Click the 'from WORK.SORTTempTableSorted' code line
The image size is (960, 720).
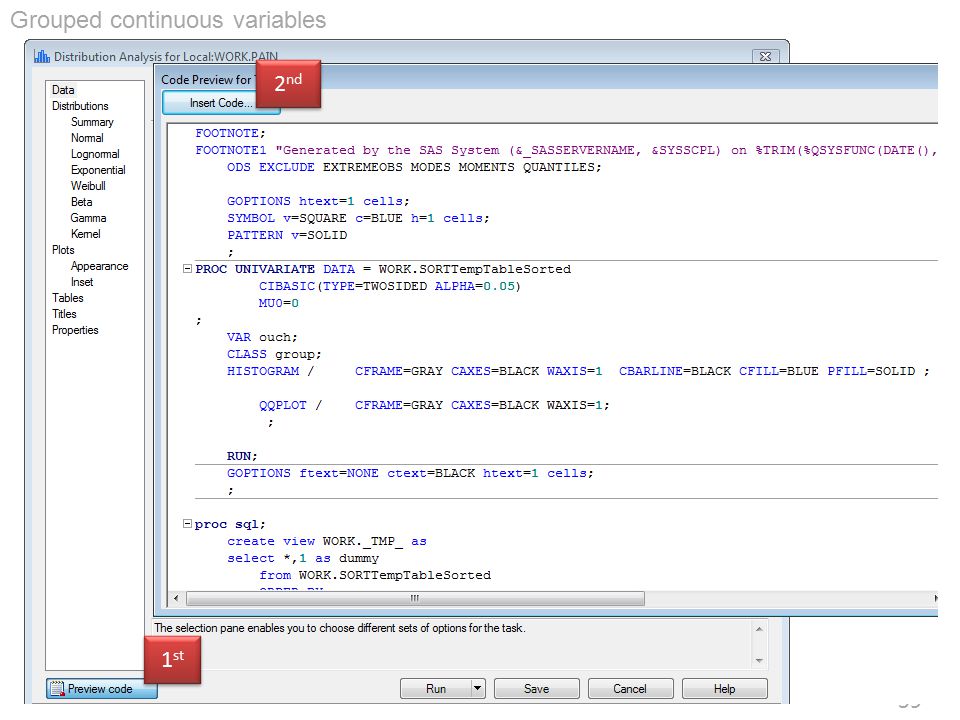[x=375, y=576]
